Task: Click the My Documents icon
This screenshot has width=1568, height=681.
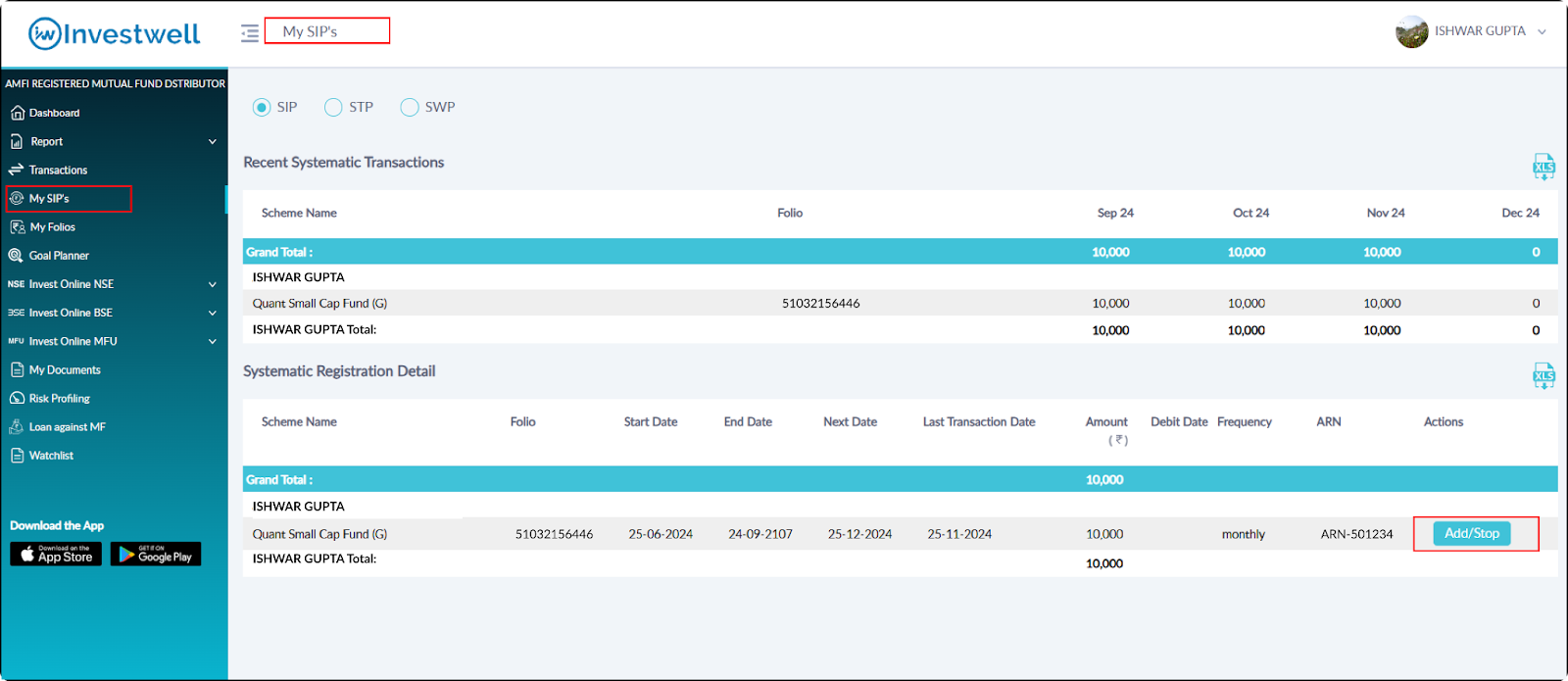Action: 17,369
